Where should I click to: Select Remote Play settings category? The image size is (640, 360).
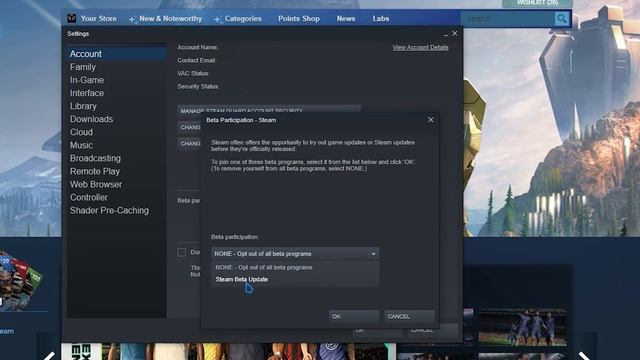point(117,171)
